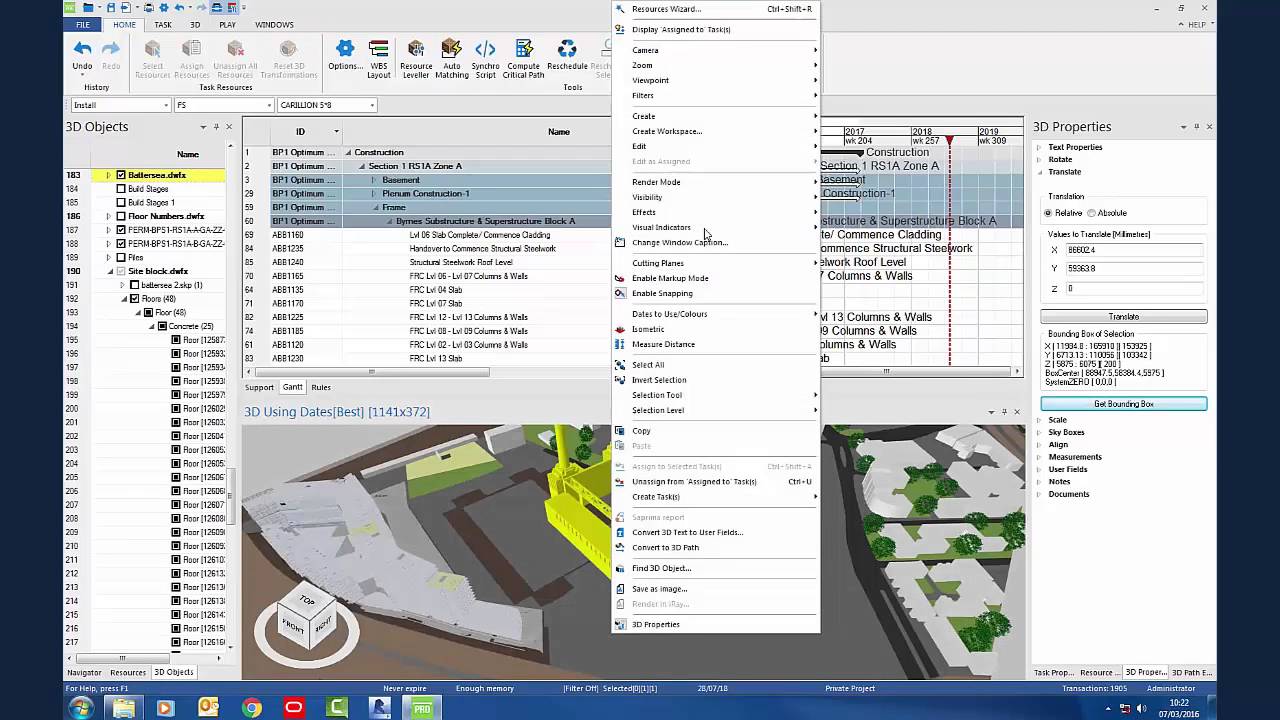This screenshot has height=720, width=1280.
Task: Collapse the Translate section
Action: (1038, 172)
